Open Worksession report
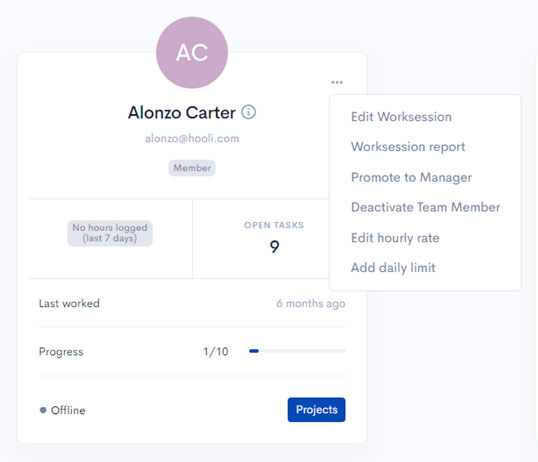This screenshot has height=462, width=538. (408, 147)
